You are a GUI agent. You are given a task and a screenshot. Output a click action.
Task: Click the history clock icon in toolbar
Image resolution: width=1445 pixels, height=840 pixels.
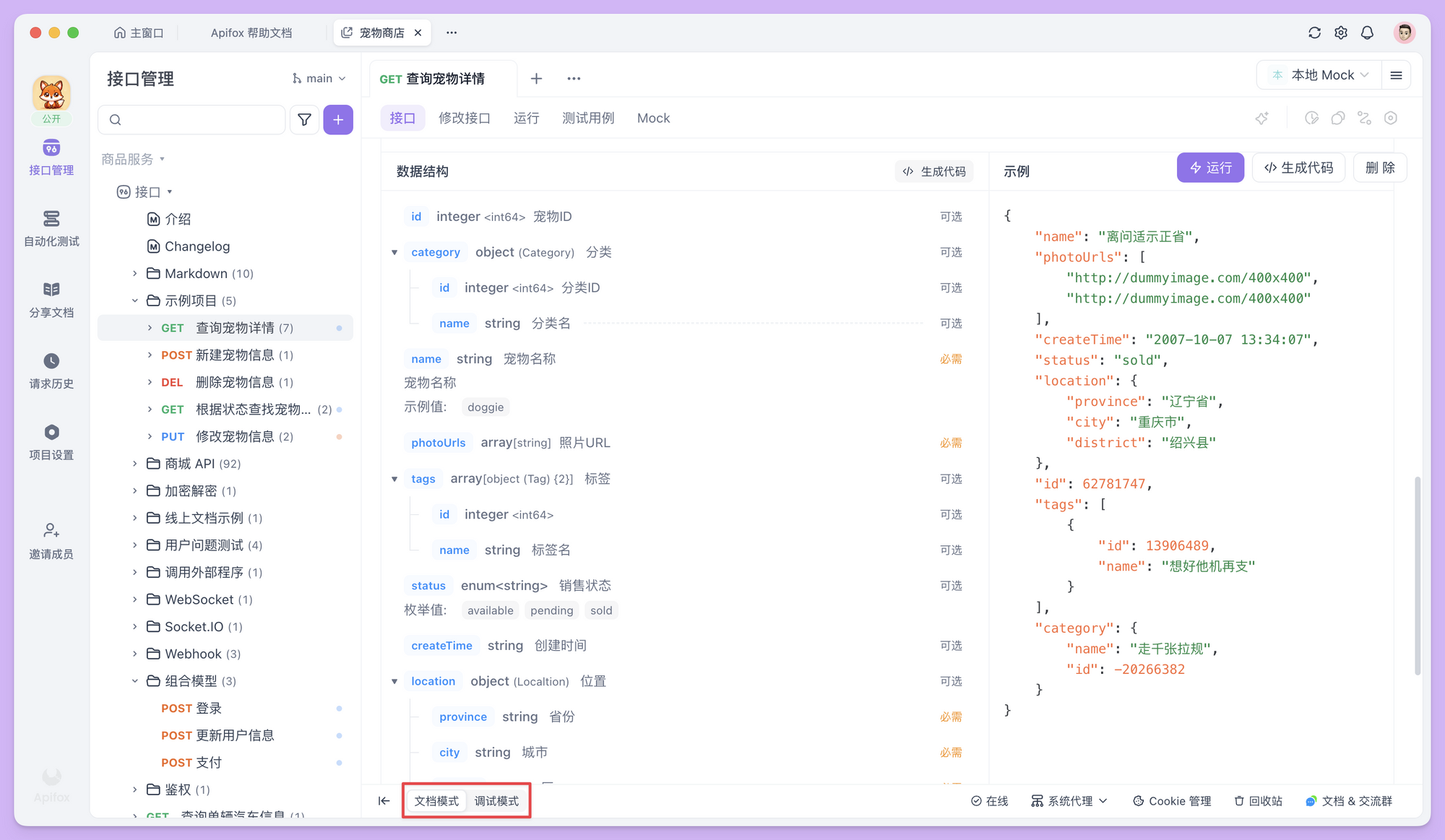click(x=1311, y=118)
